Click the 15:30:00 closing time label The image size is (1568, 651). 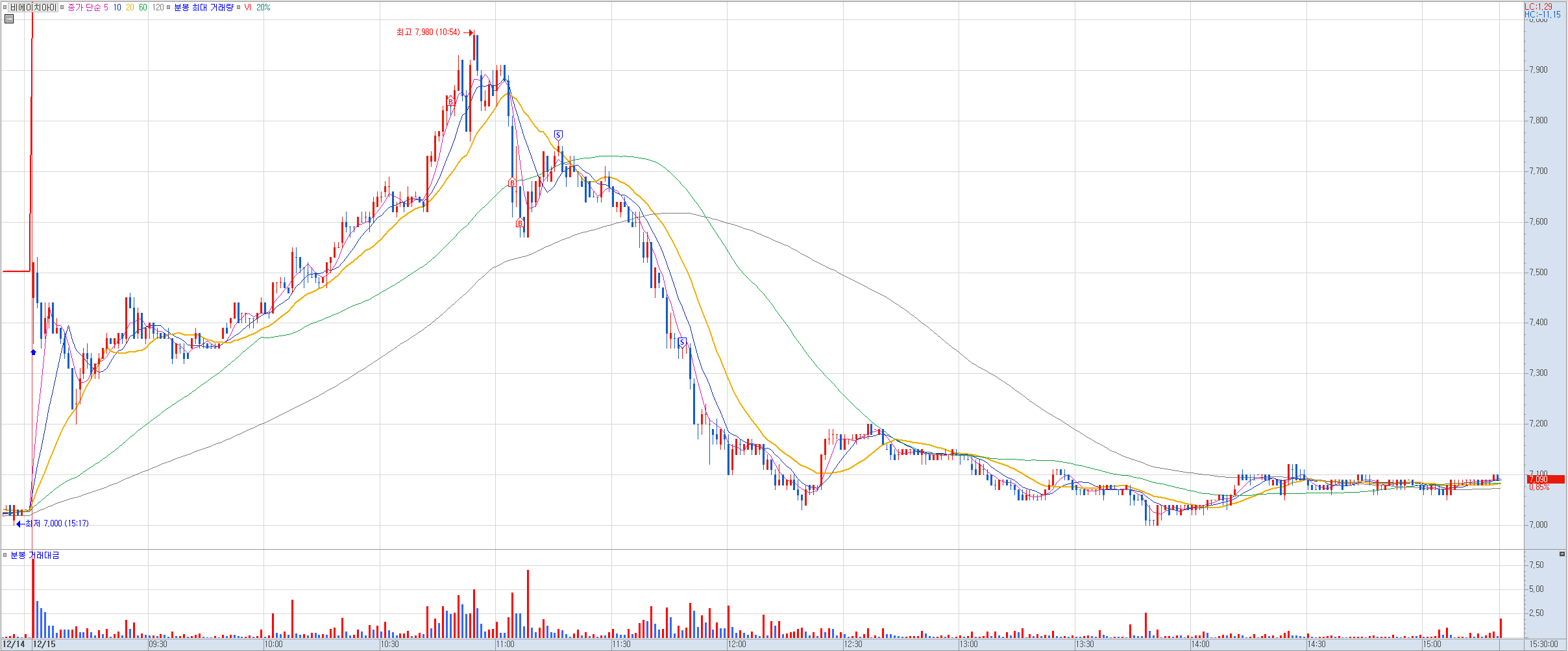tap(1544, 645)
